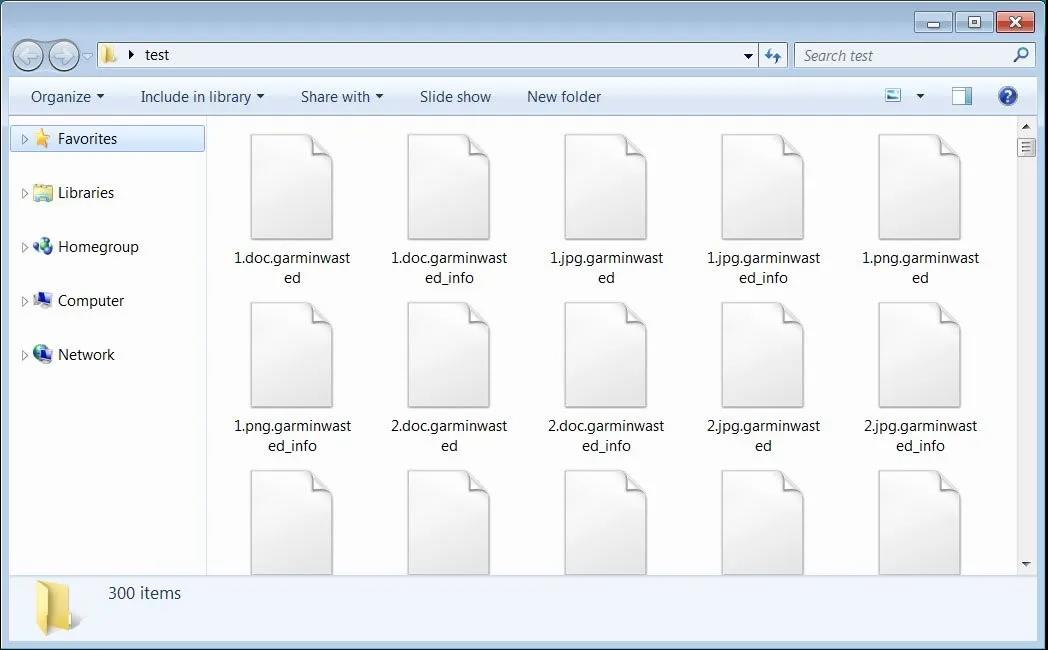The width and height of the screenshot is (1048, 650).
Task: Open the Share with menu
Action: click(342, 97)
